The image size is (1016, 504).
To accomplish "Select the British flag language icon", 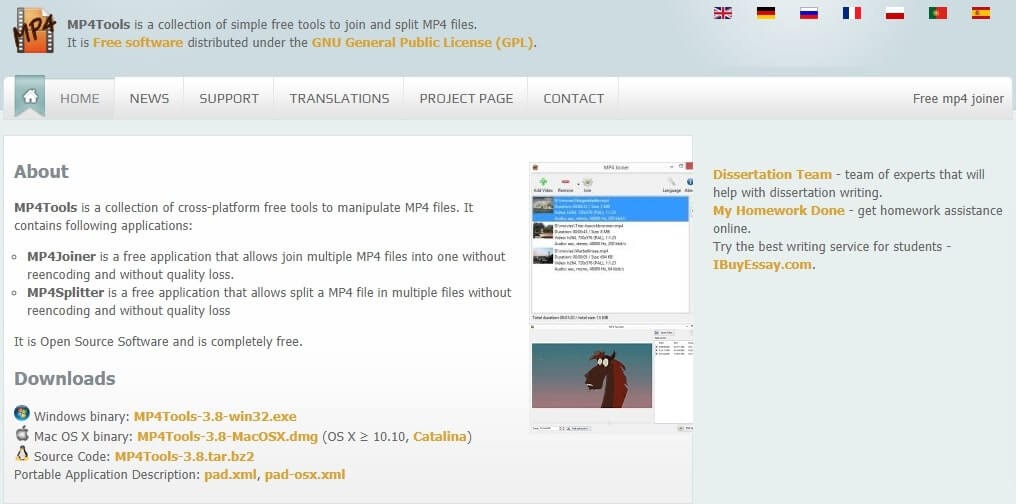I will [x=722, y=13].
